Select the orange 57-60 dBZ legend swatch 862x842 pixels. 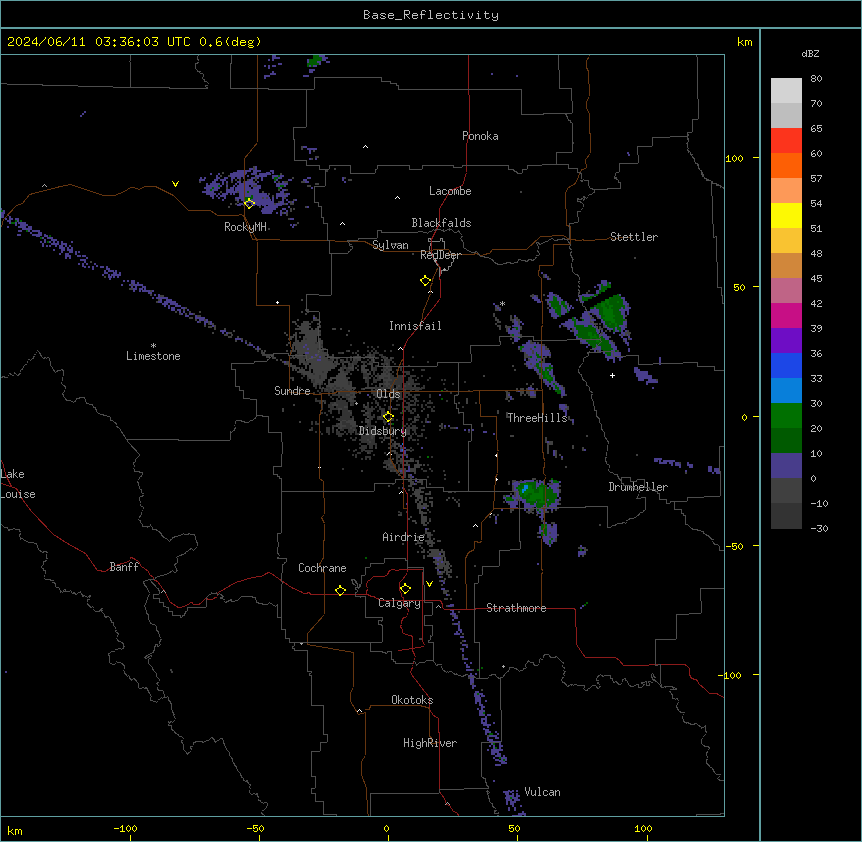tap(786, 166)
